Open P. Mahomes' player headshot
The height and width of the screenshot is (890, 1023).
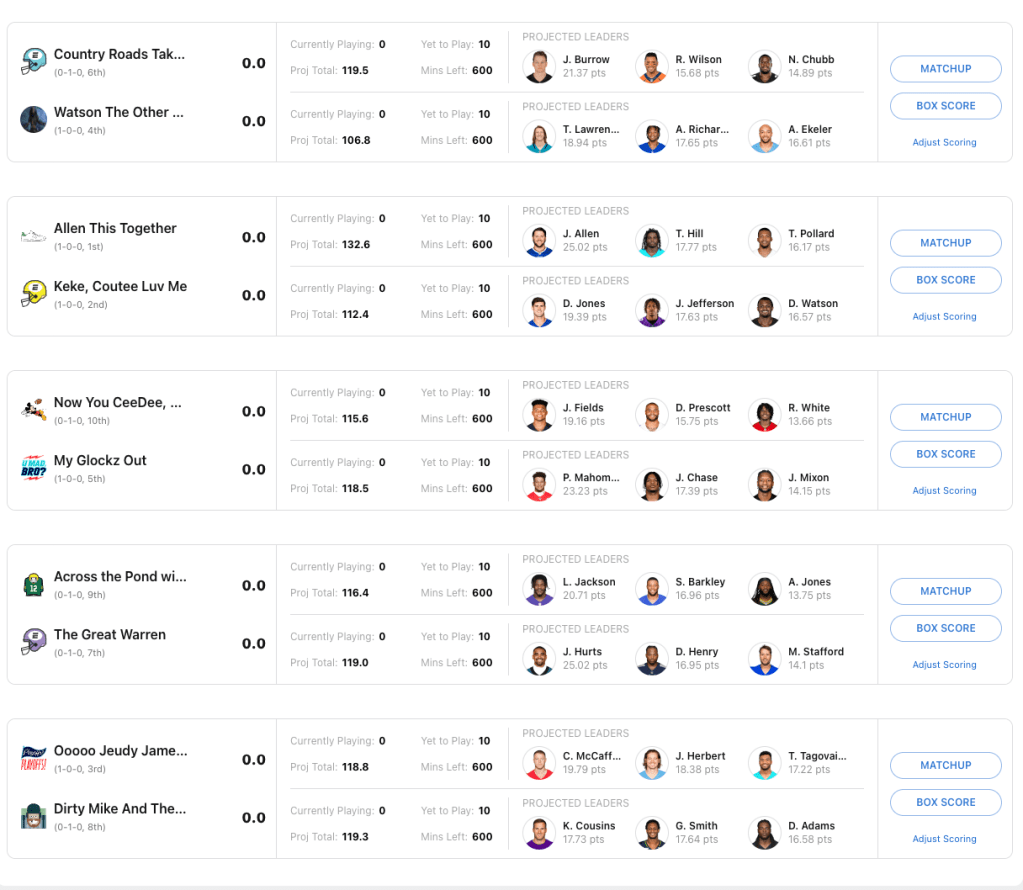539,485
